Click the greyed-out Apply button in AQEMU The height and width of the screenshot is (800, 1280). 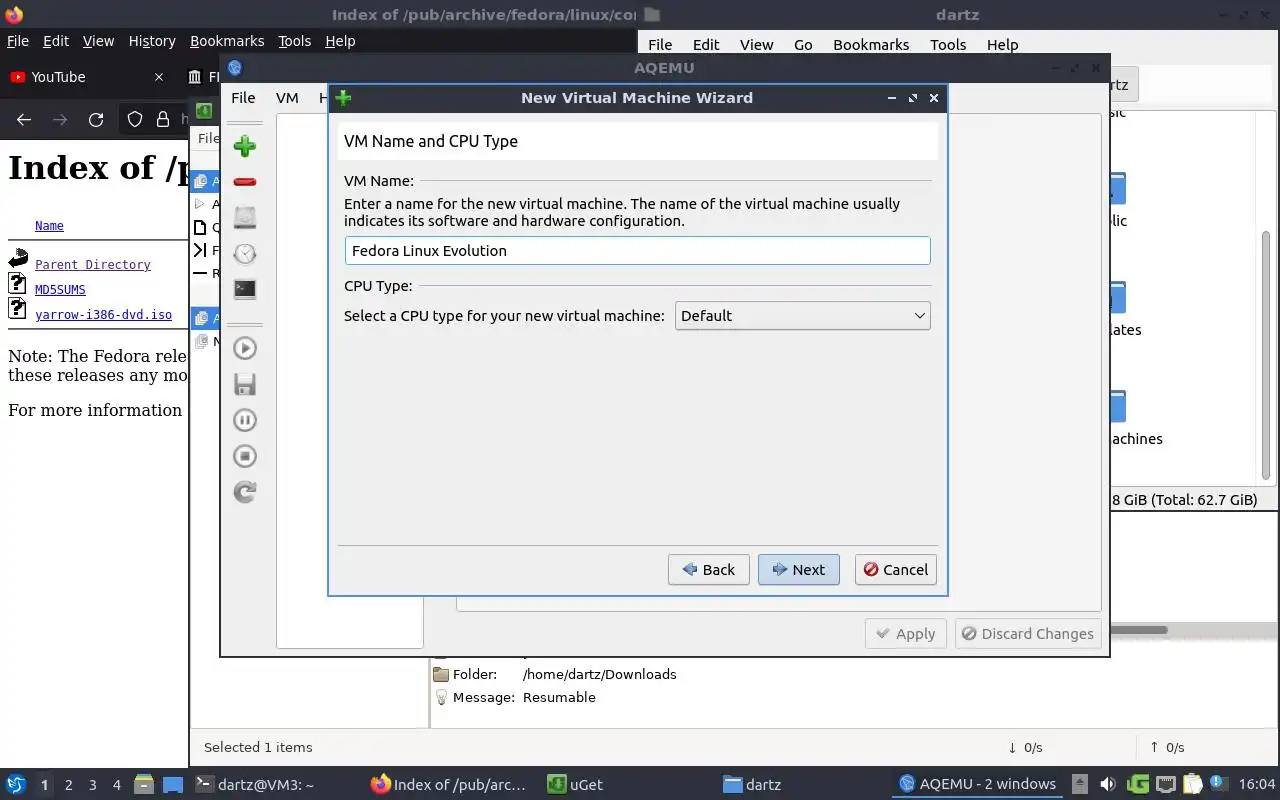905,634
